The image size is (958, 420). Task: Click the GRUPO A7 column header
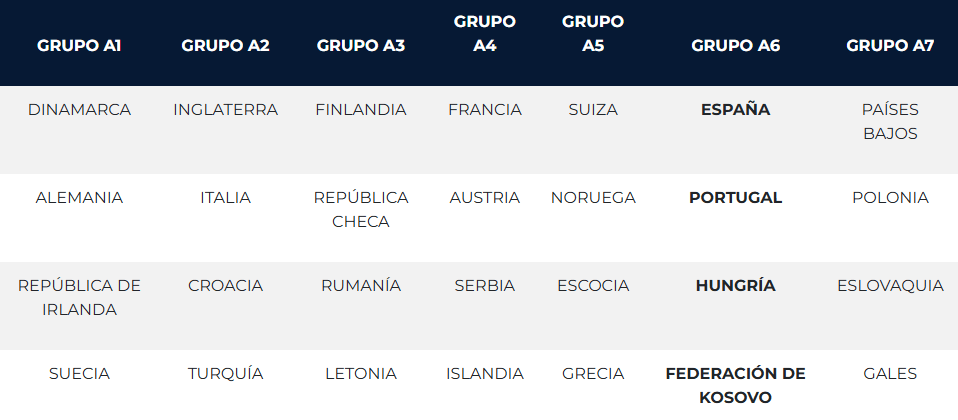pos(890,45)
